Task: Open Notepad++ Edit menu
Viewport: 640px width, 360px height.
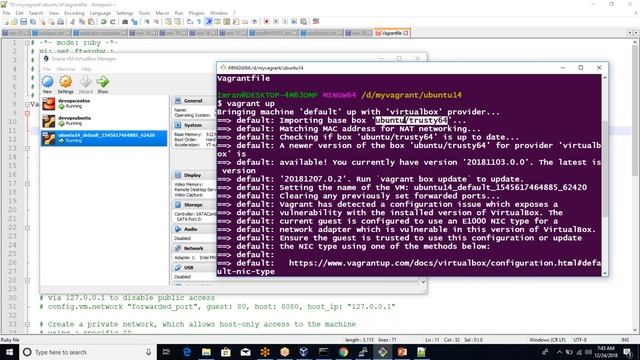Action: coord(19,13)
